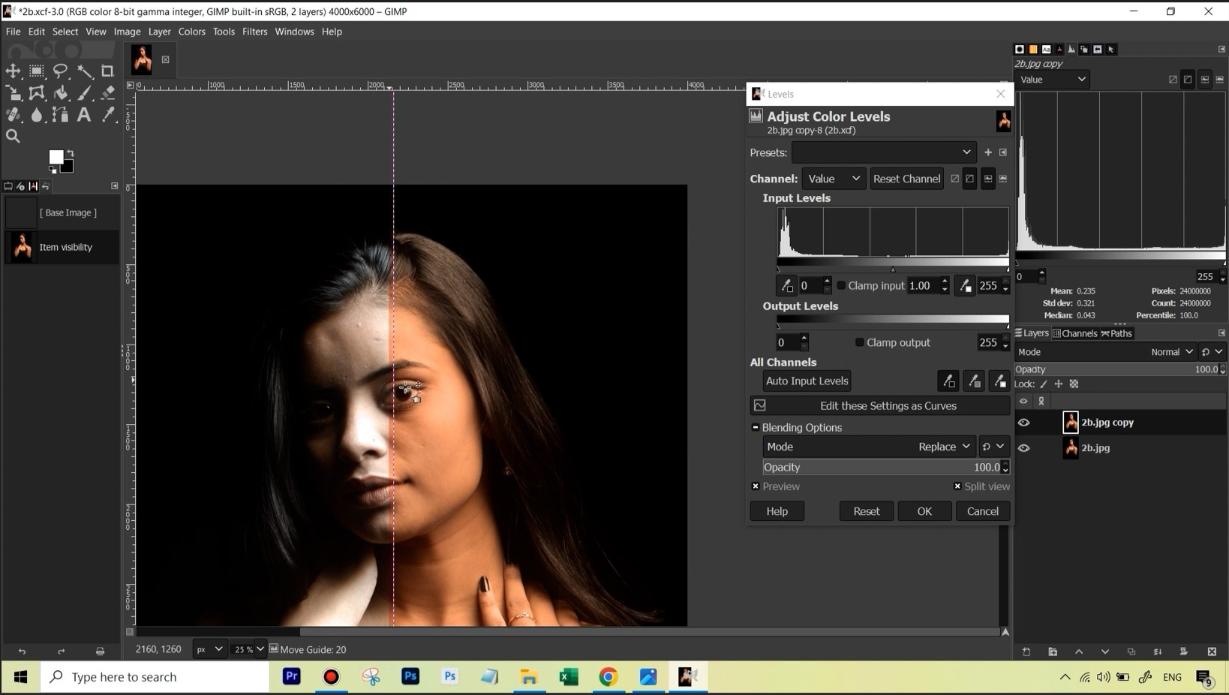This screenshot has height=695, width=1229.
Task: Hide the 2b.jpg copy layer
Action: (x=1023, y=423)
